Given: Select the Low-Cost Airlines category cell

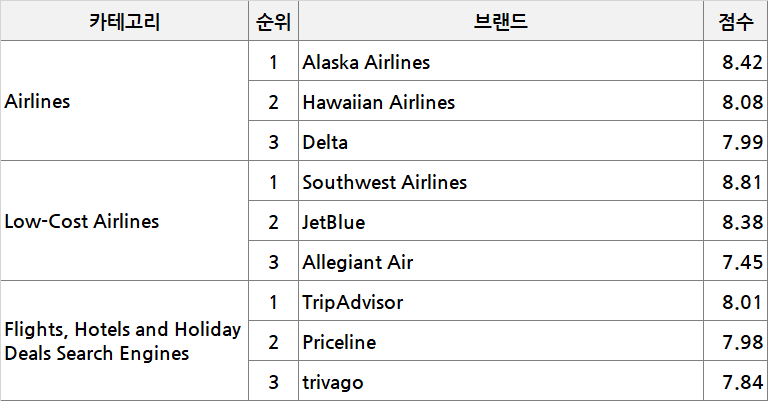Looking at the screenshot, I should tap(82, 221).
